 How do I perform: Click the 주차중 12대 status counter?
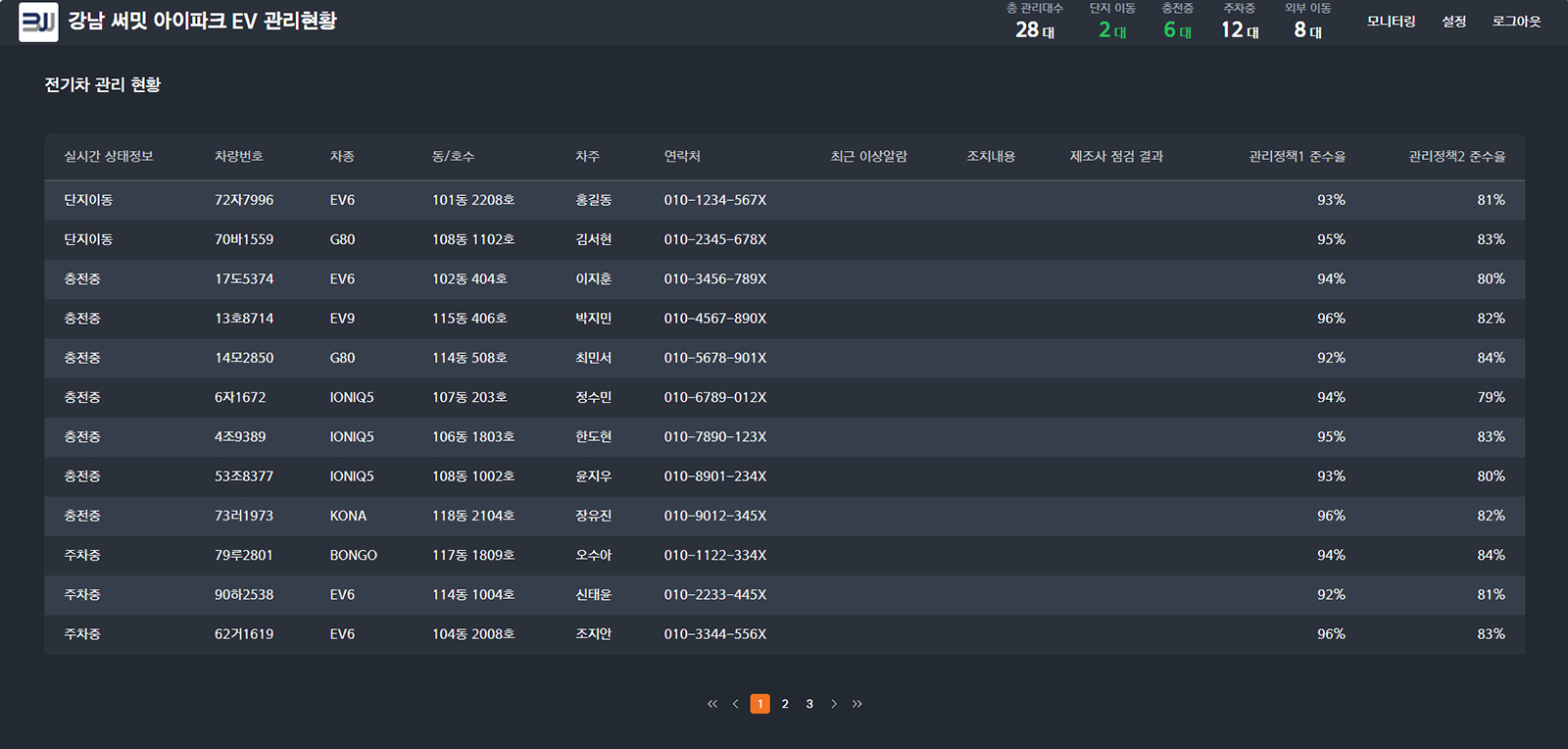(x=1239, y=23)
